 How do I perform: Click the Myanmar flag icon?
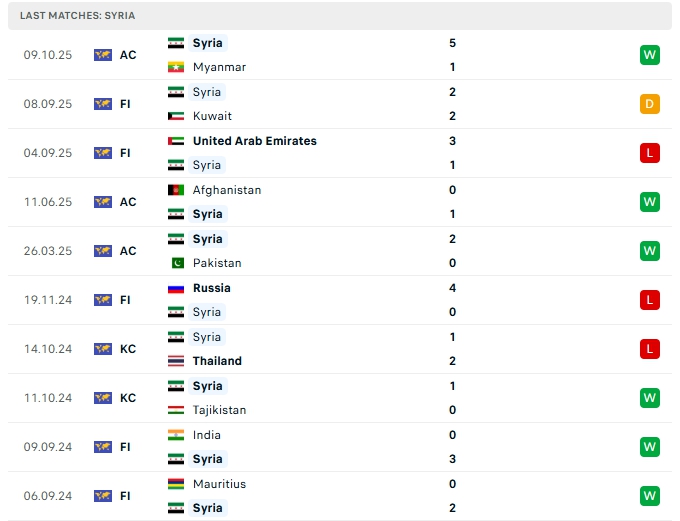176,67
